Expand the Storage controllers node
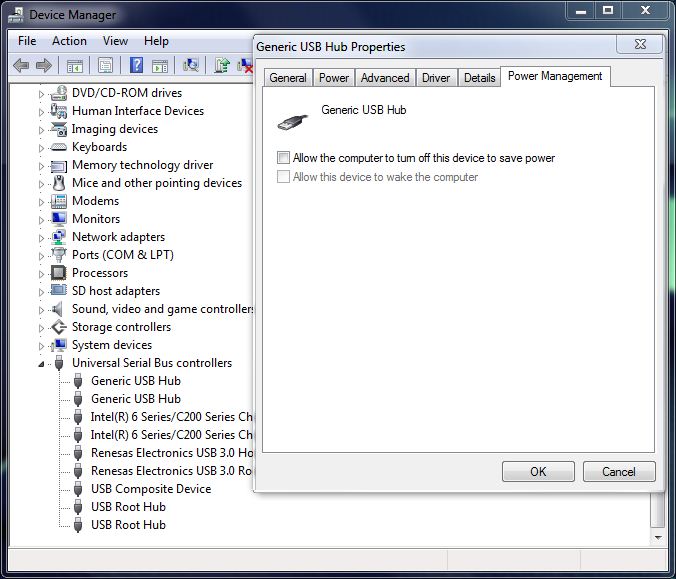Image resolution: width=676 pixels, height=579 pixels. (x=41, y=328)
